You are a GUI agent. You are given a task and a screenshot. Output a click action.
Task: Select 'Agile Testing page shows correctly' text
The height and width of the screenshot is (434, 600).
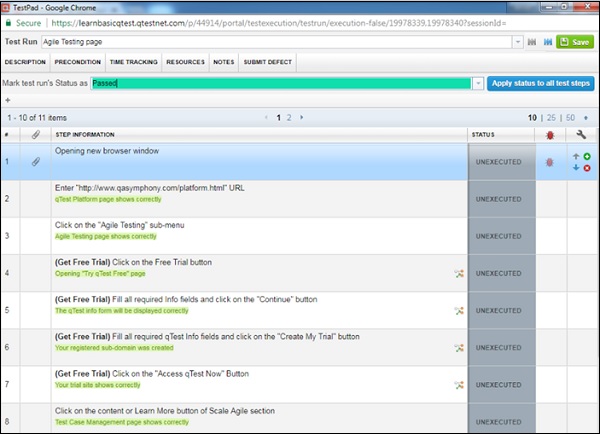point(106,236)
